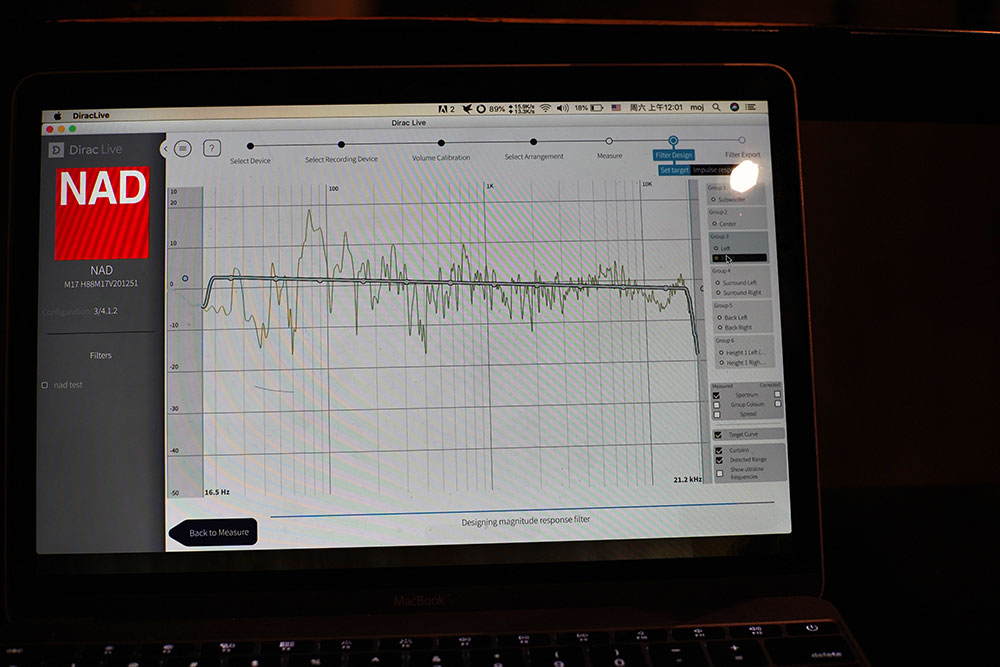Image resolution: width=1000 pixels, height=667 pixels.
Task: Go to the Select Arrangement step
Action: [534, 149]
